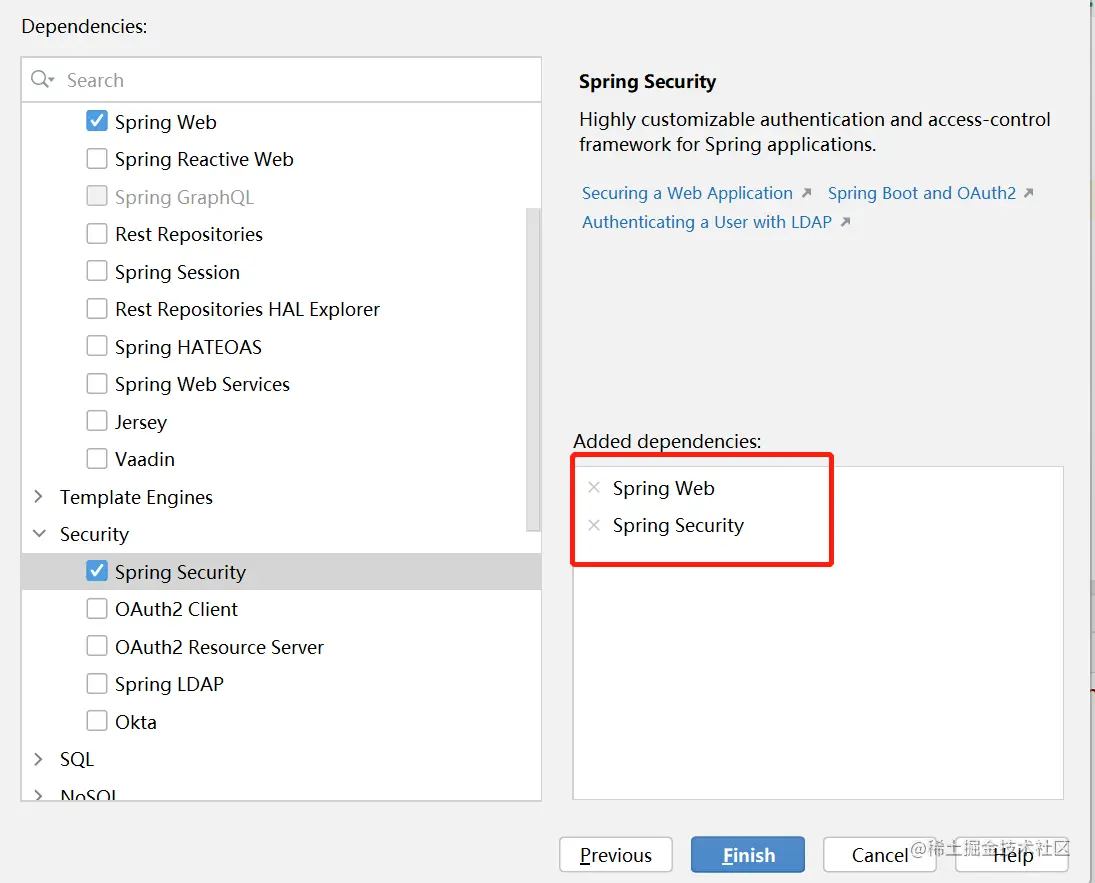Uncheck the Spring Web checkbox
Screen dimensions: 1095x883
97,121
